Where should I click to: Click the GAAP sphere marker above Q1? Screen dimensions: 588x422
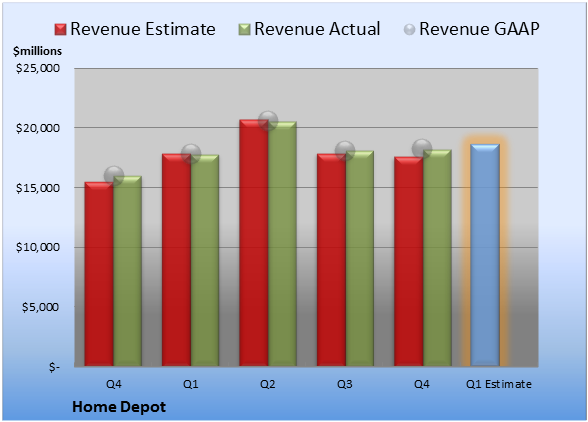(x=191, y=153)
